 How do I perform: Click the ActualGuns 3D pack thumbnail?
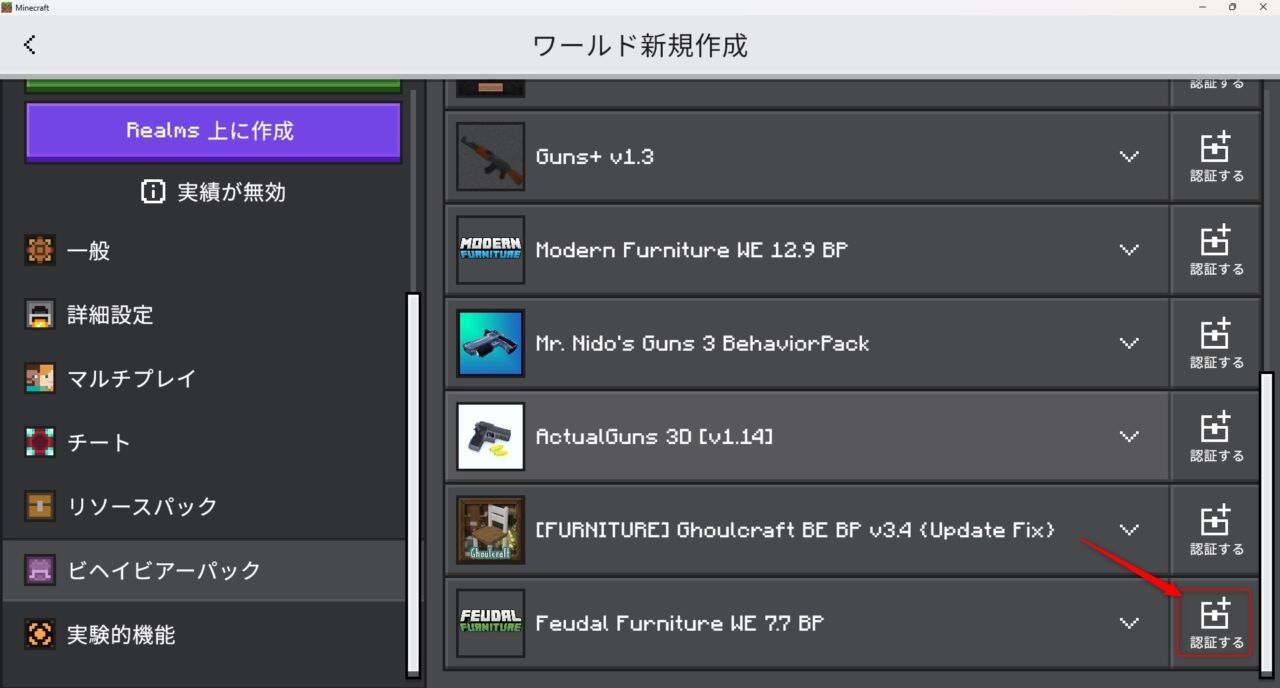[490, 436]
